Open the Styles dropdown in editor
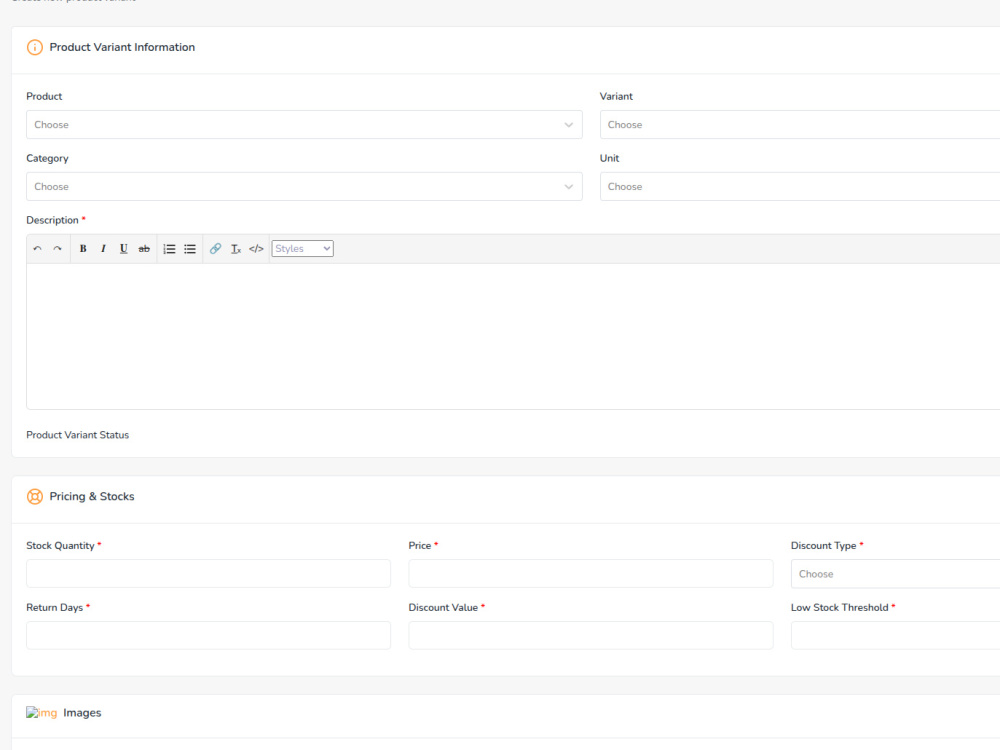1000x750 pixels. click(302, 249)
